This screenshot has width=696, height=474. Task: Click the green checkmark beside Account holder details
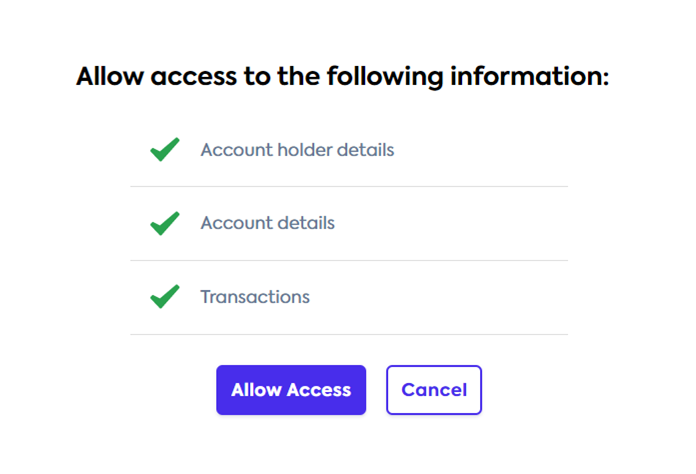tap(164, 150)
